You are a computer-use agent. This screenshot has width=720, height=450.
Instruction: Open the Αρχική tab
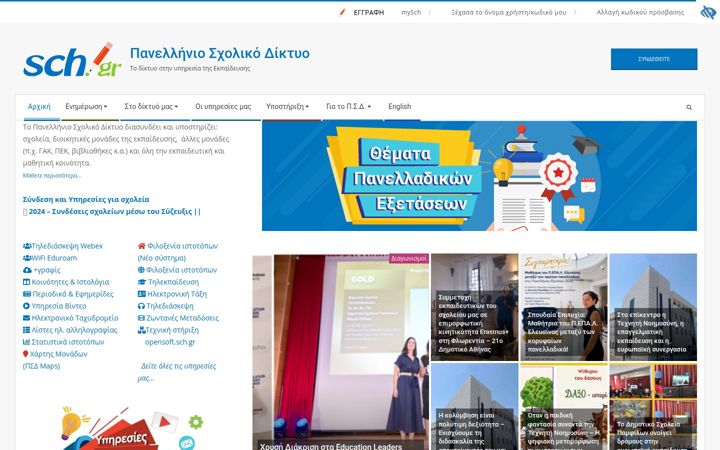(x=39, y=107)
